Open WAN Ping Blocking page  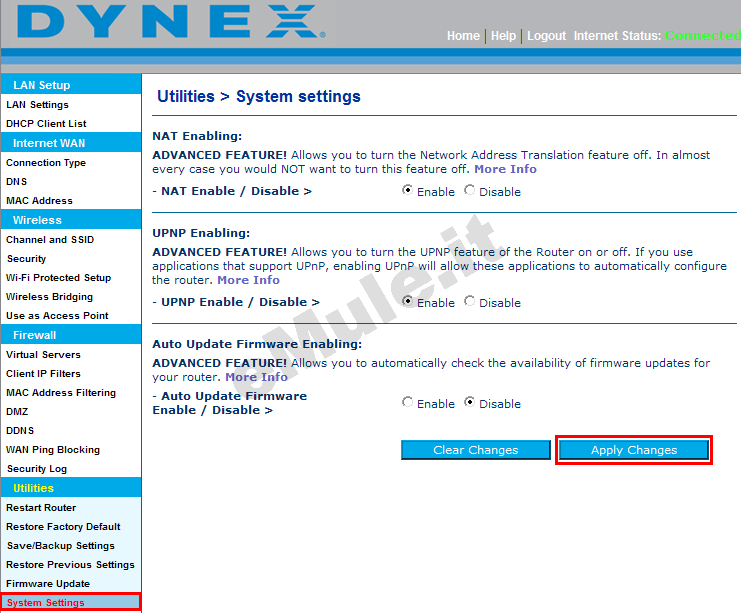[x=53, y=450]
